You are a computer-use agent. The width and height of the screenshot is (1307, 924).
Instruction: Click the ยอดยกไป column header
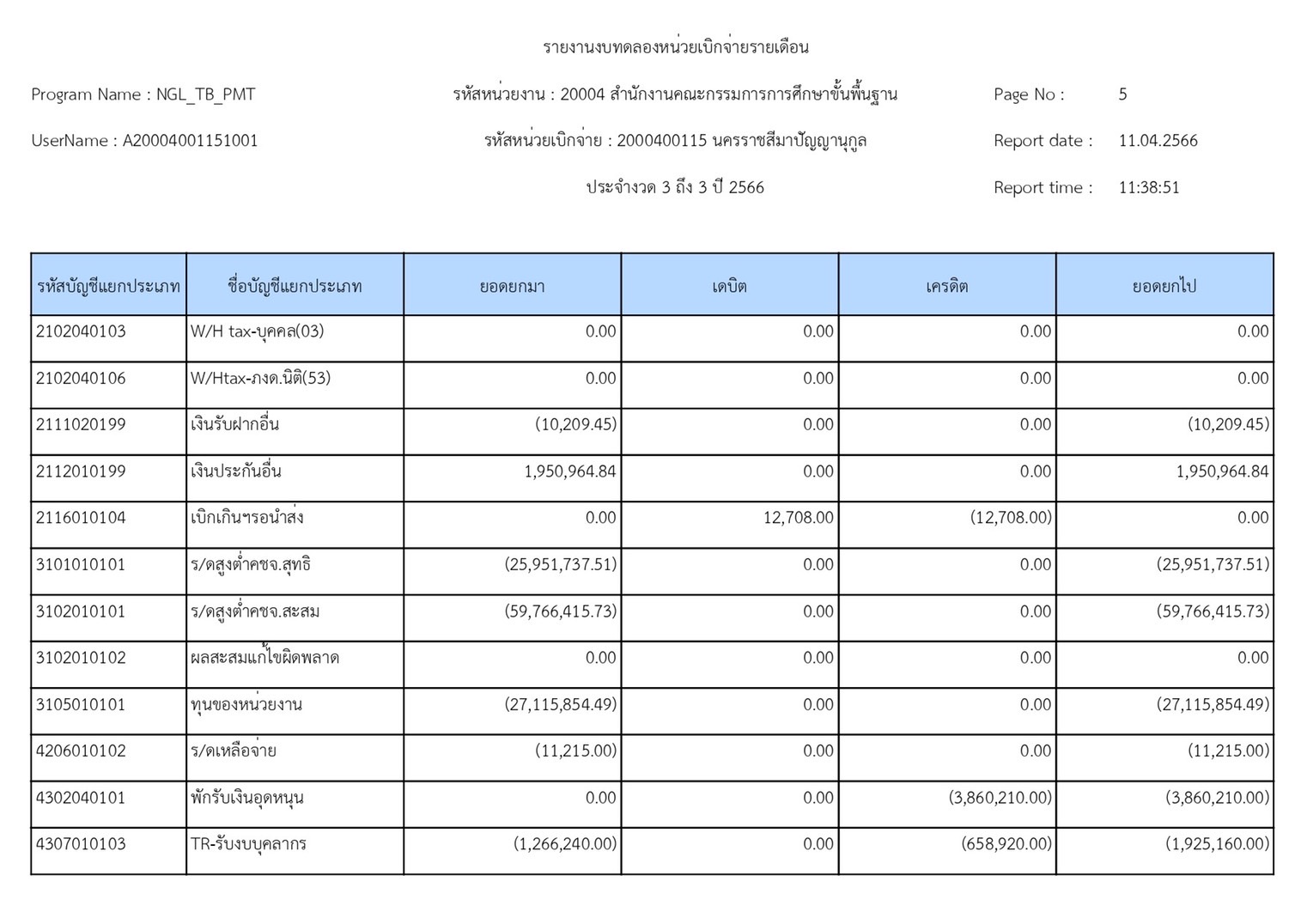click(1164, 286)
